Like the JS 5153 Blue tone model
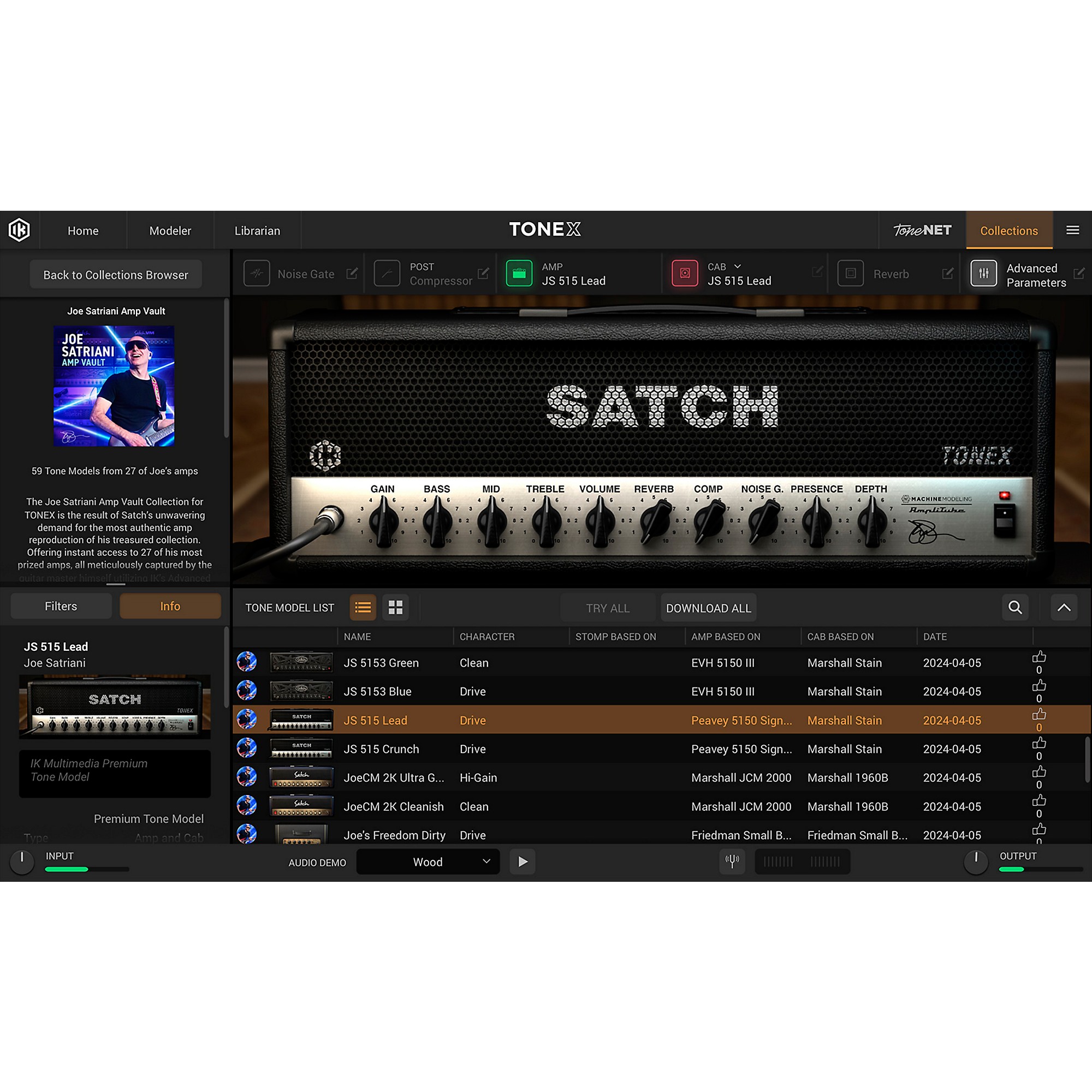 tap(1039, 686)
